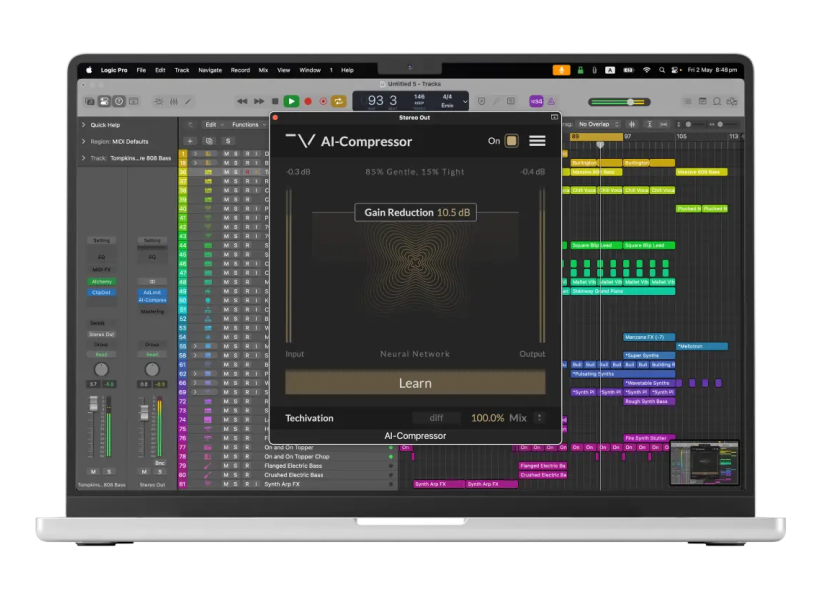
Task: Open the Navigate menu
Action: 210,70
